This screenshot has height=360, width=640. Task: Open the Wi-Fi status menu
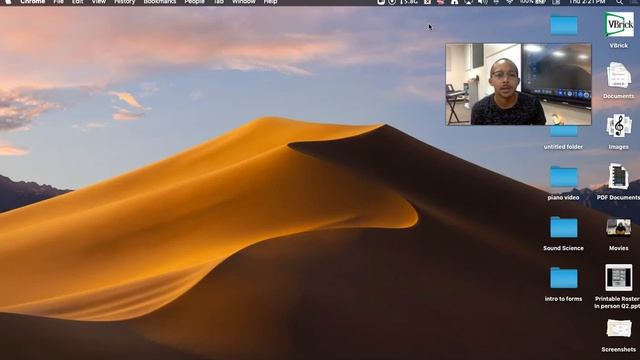click(x=510, y=2)
